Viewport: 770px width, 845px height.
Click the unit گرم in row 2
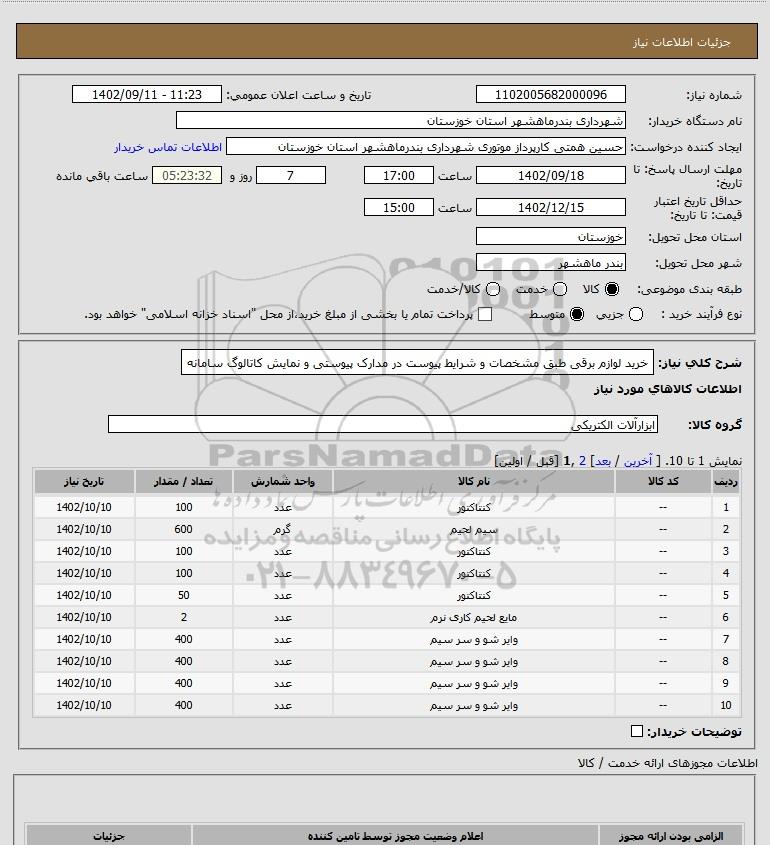pyautogui.click(x=283, y=529)
